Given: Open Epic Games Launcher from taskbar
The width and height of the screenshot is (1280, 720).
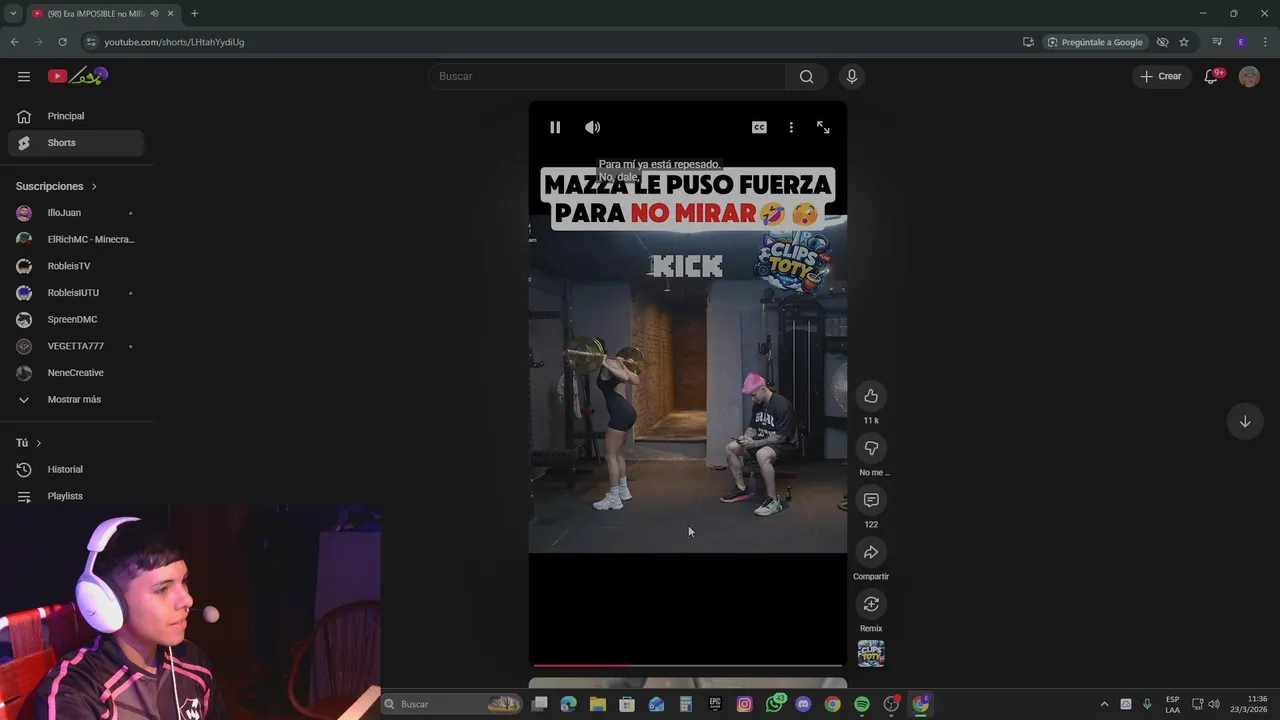Looking at the screenshot, I should click(x=715, y=704).
